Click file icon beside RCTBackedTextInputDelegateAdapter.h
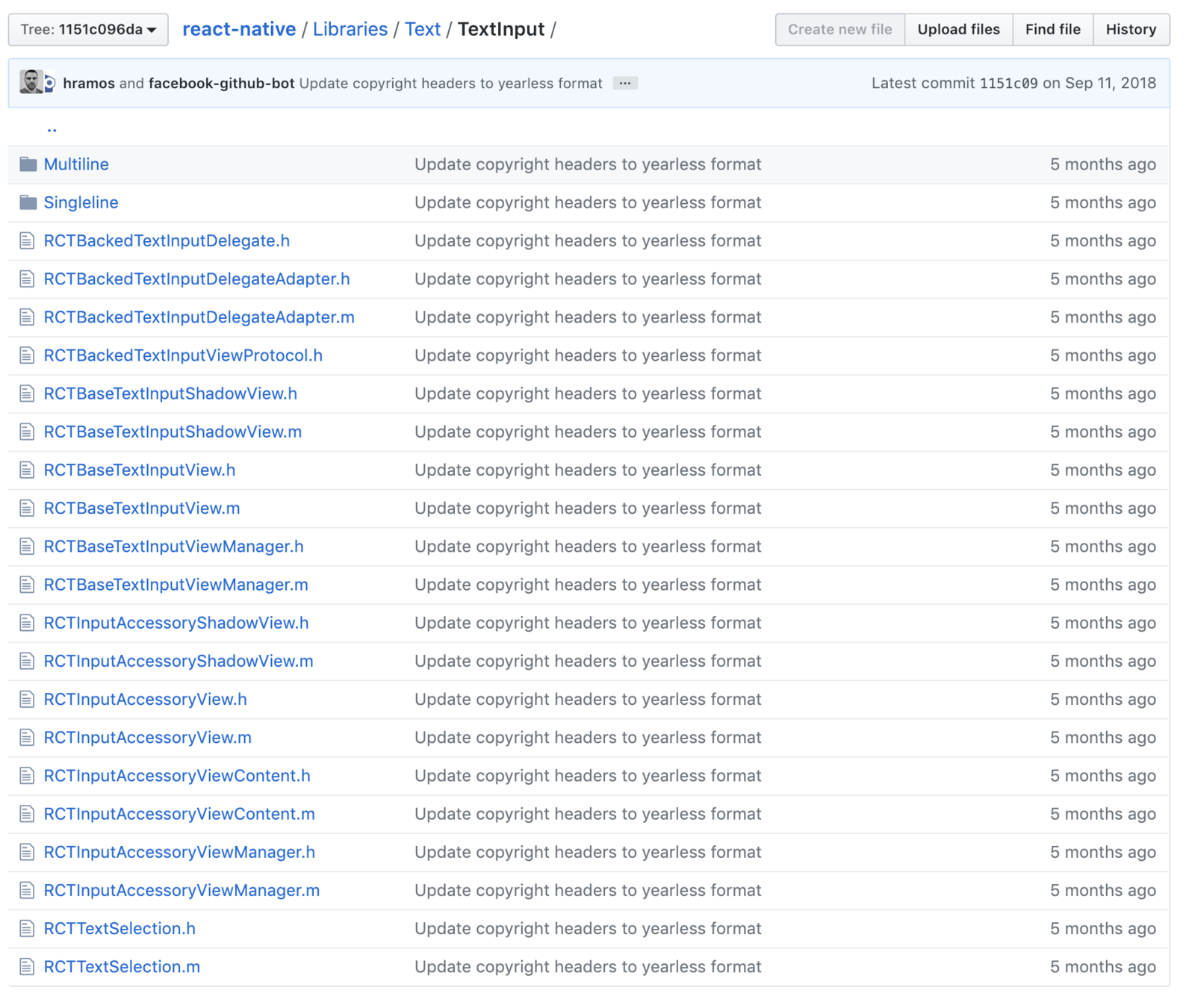Viewport: 1189px width, 1008px height. click(27, 279)
